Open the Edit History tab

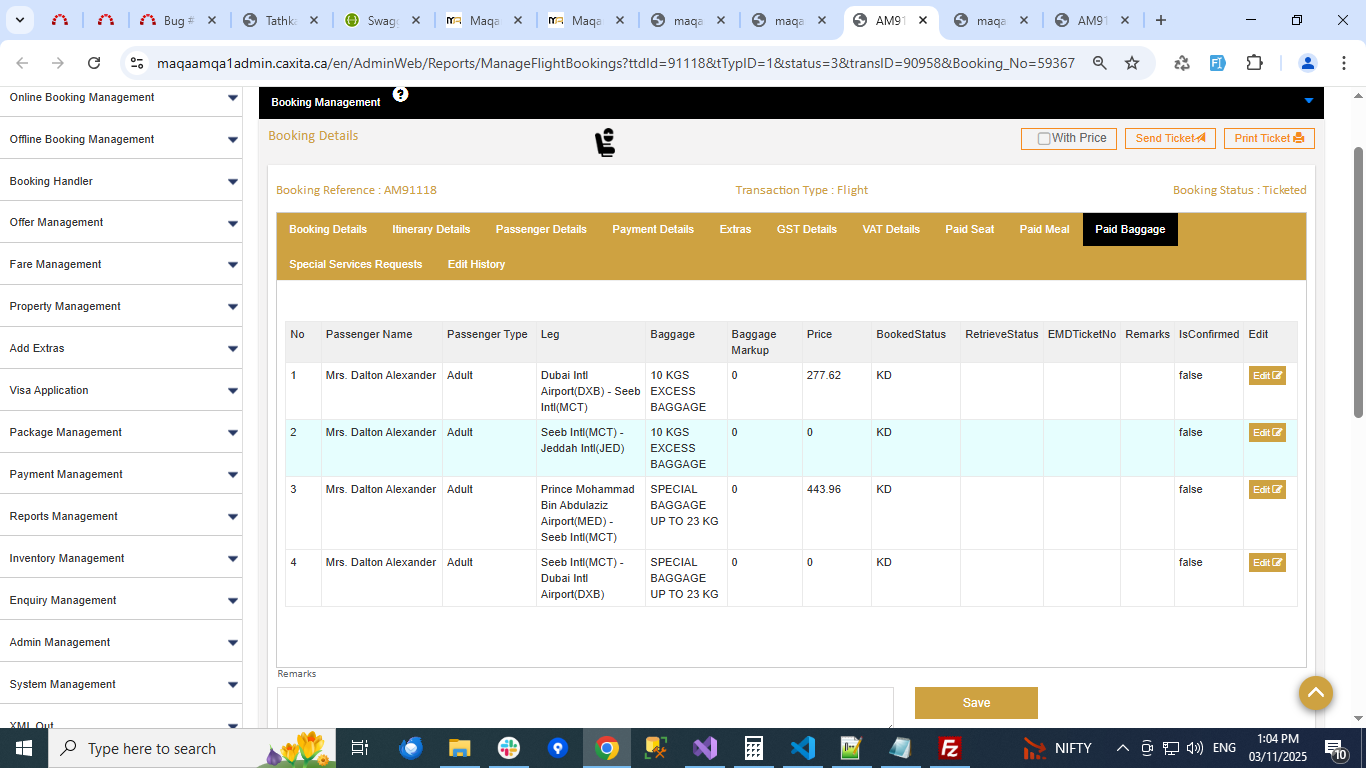tap(476, 264)
